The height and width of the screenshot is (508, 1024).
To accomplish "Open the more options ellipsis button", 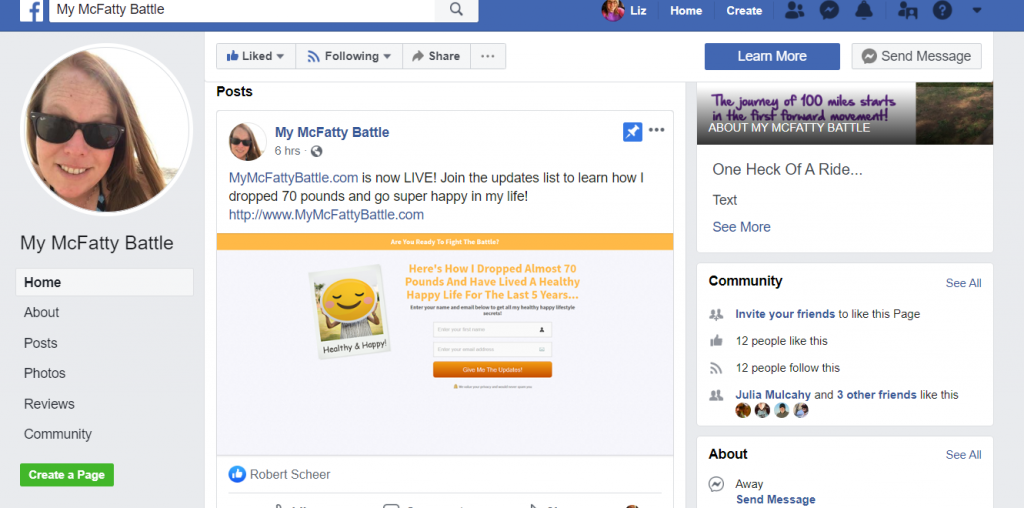I will tap(488, 56).
